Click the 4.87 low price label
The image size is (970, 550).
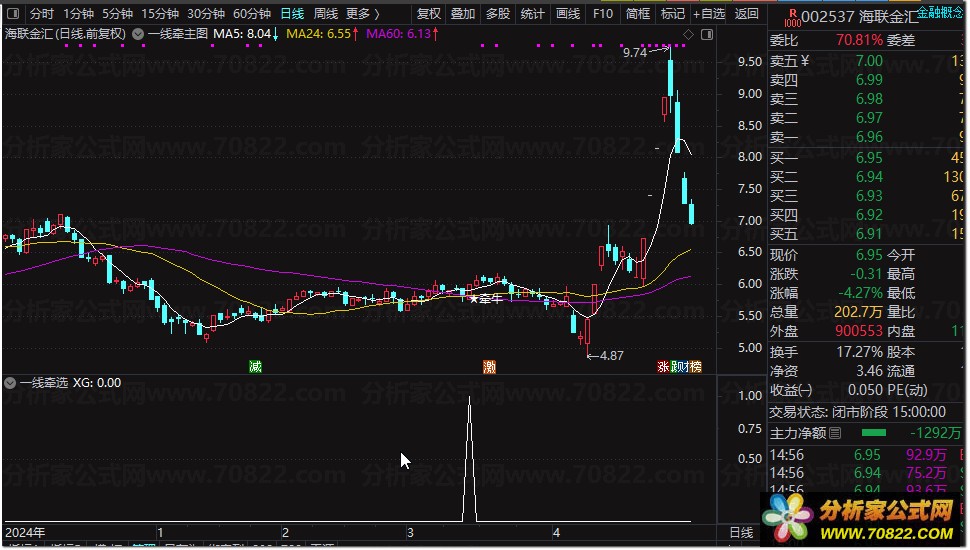611,356
